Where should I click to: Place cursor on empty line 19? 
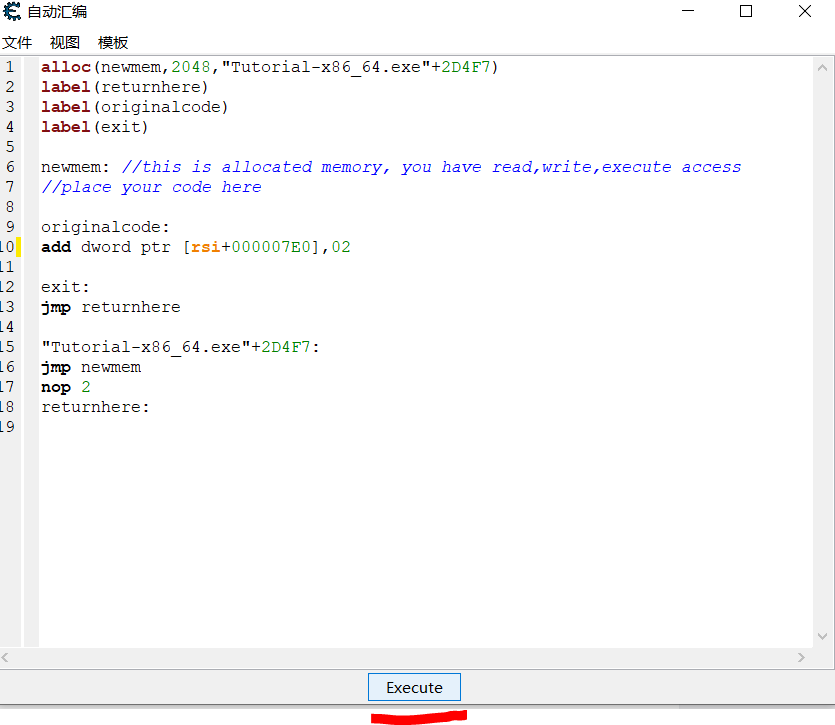(x=200, y=427)
